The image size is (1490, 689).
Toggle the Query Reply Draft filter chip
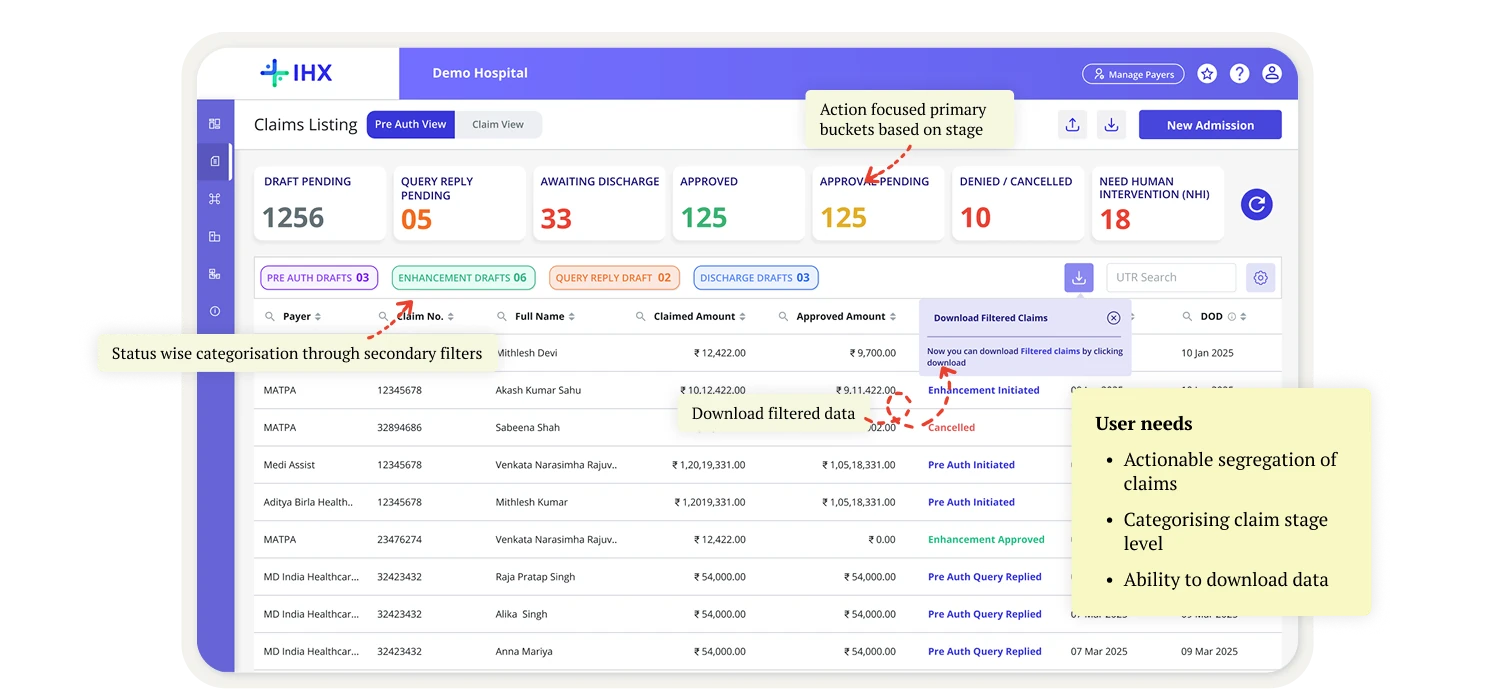tap(614, 278)
